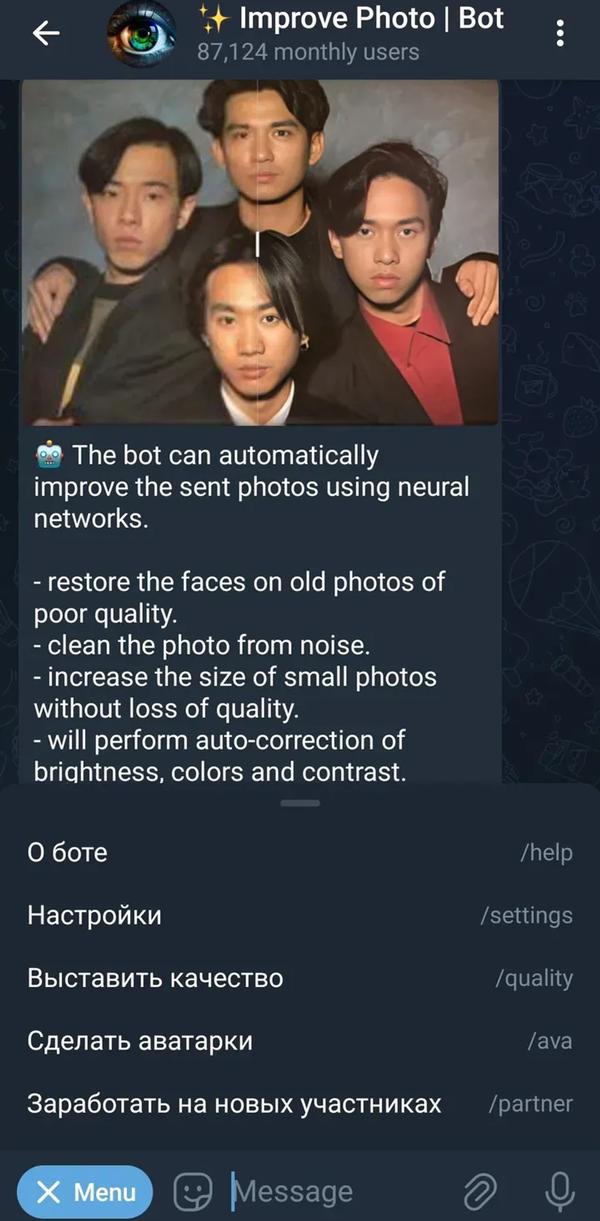The image size is (600, 1221).
Task: Close the blue Menu button
Action: point(85,1192)
